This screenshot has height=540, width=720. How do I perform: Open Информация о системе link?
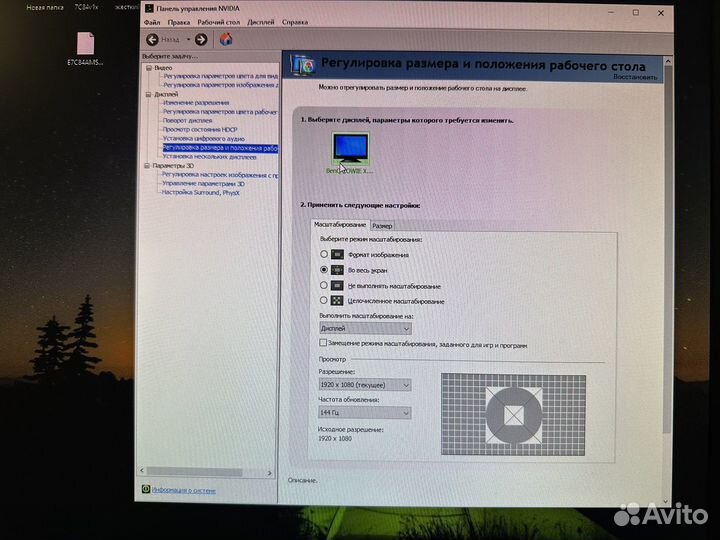184,490
